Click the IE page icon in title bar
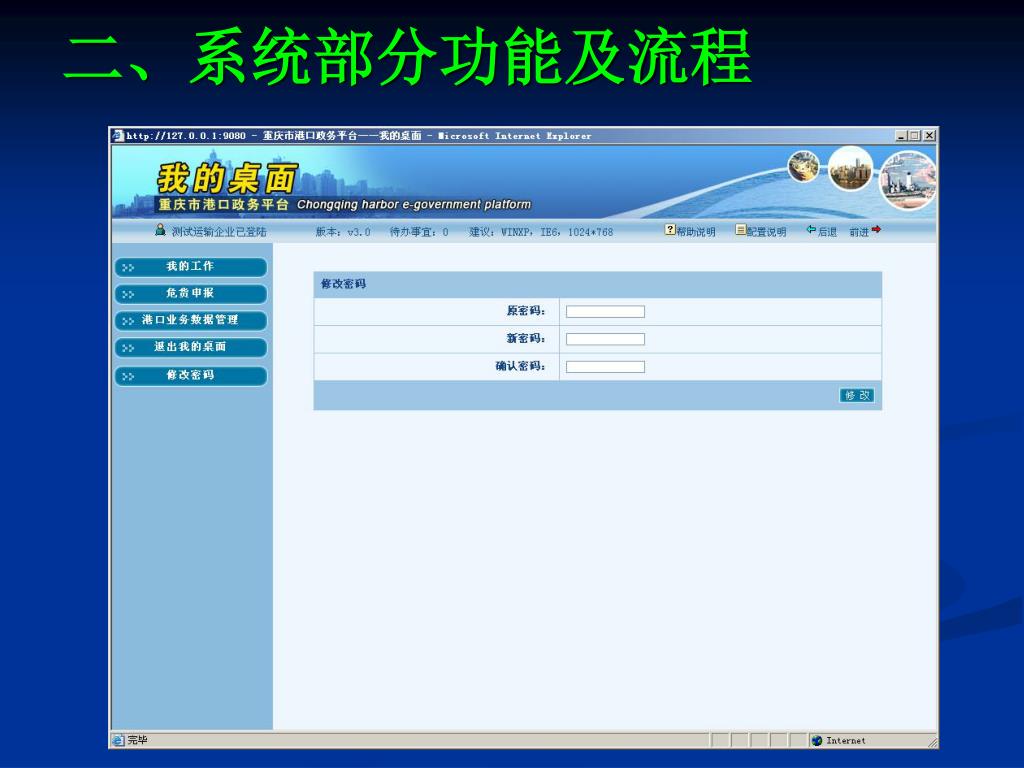 (x=118, y=136)
